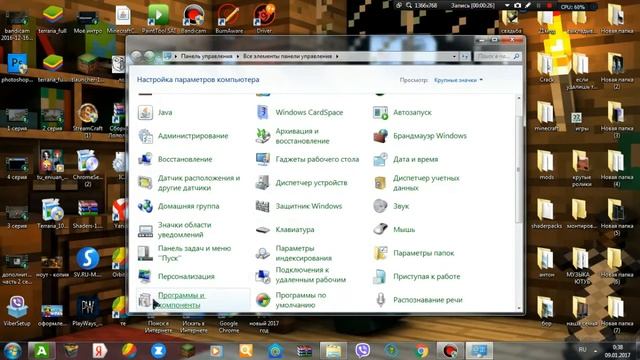640x360 pixels.
Task: Open the Защитник Windows icon
Action: [262, 206]
